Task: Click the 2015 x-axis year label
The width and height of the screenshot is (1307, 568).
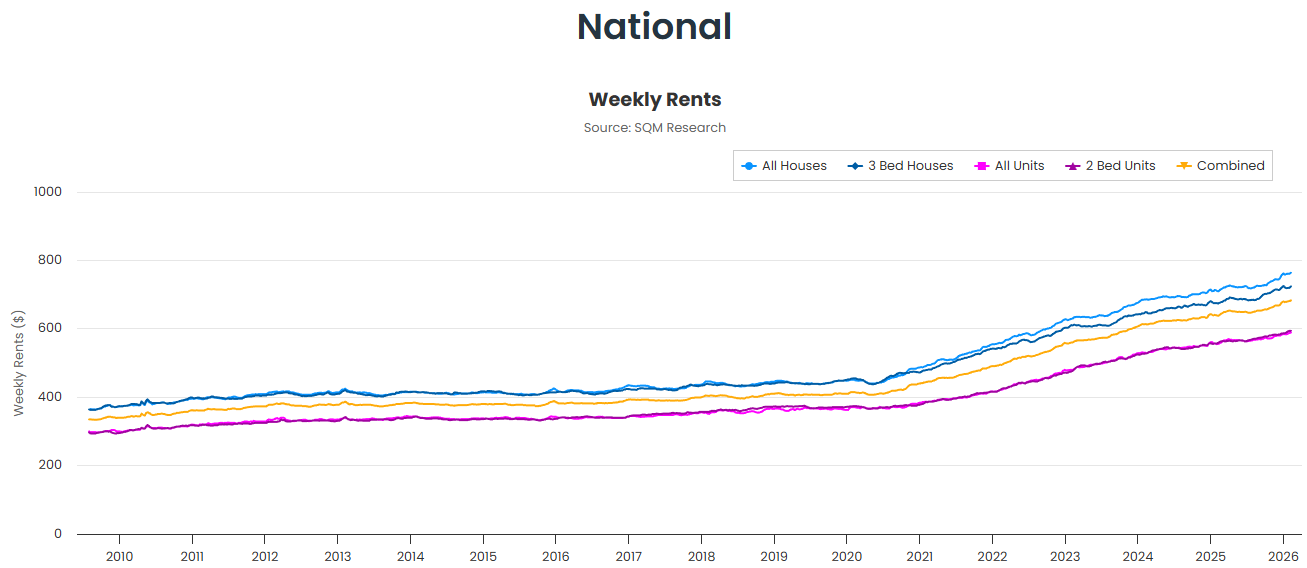Action: pos(483,556)
